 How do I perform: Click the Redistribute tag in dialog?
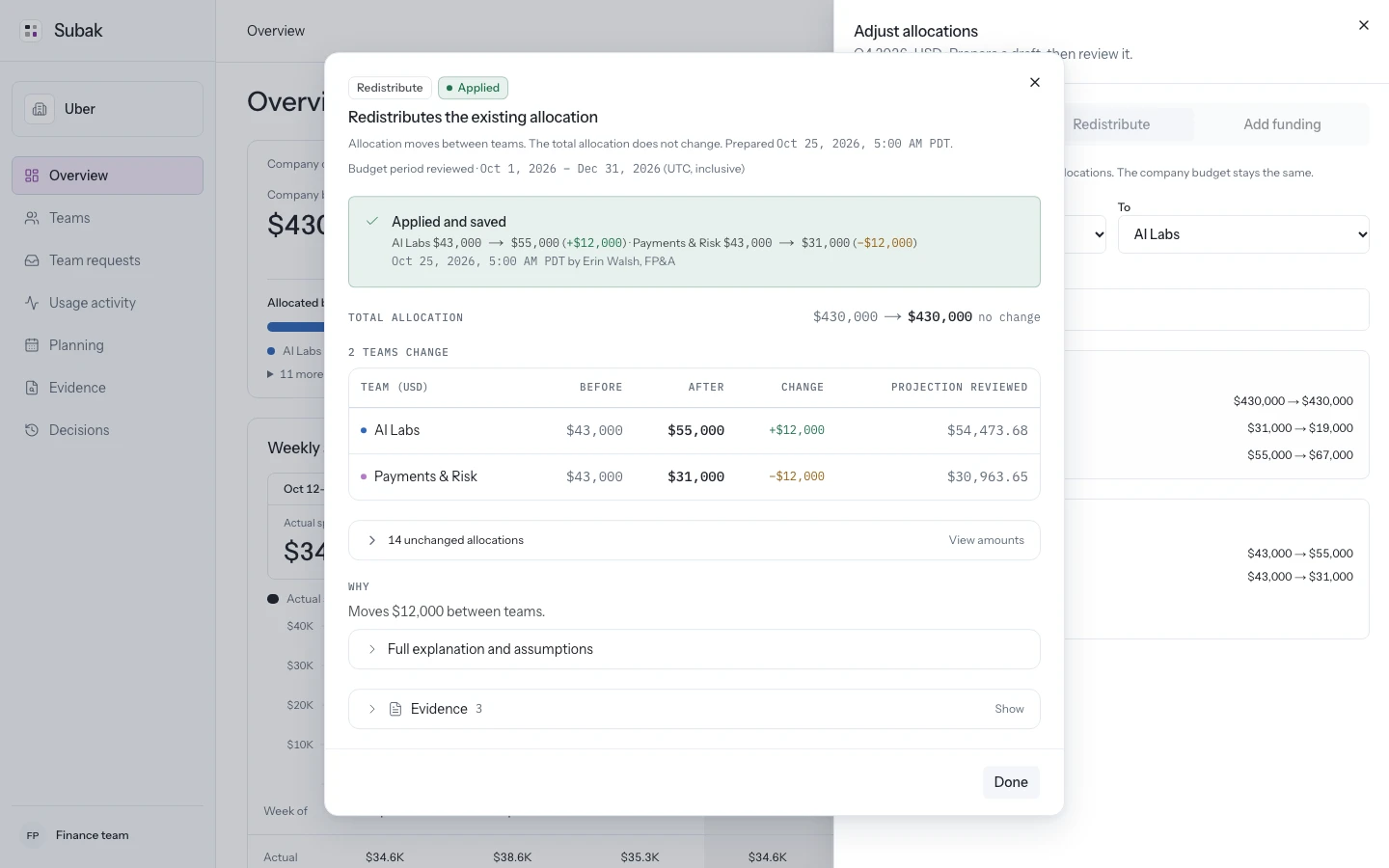click(390, 88)
